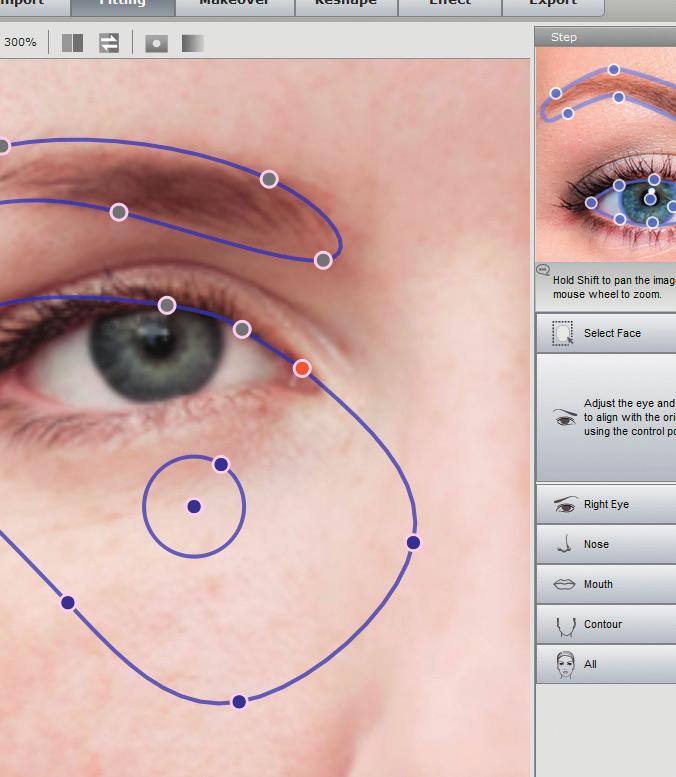The image size is (676, 777).
Task: Click the dot-in-square toolbar icon
Action: click(157, 44)
